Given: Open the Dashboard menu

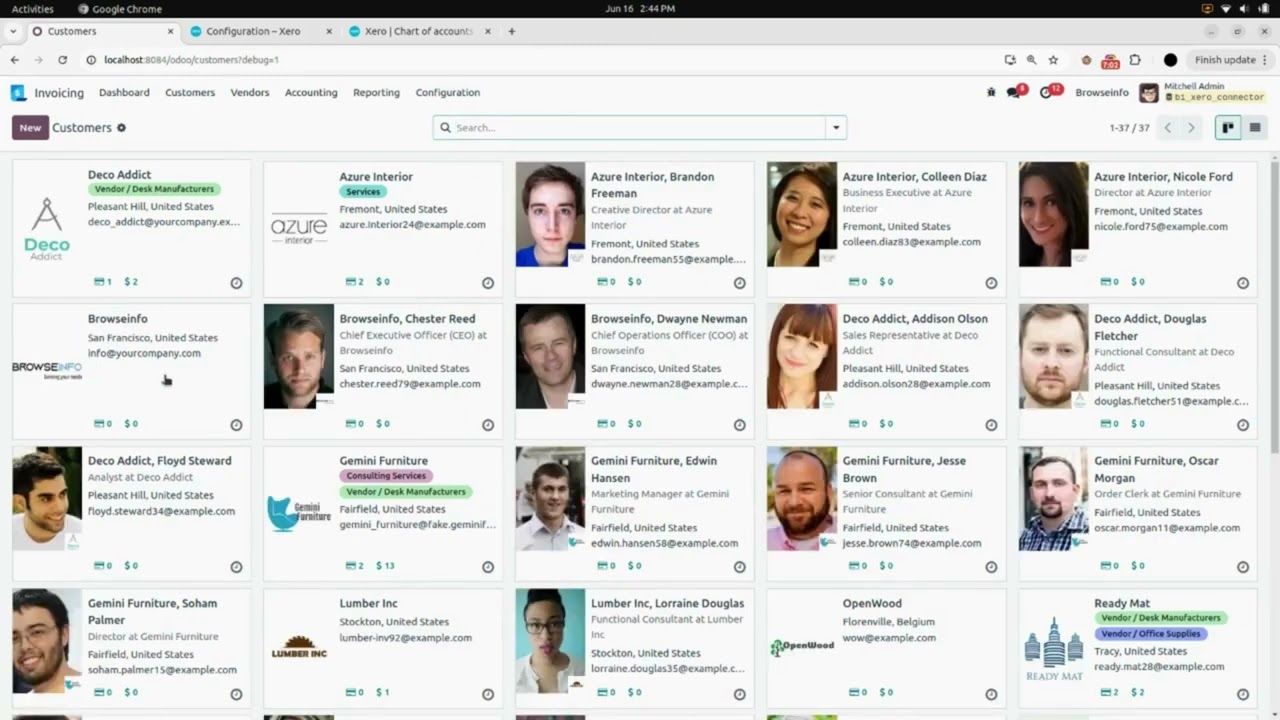Looking at the screenshot, I should (124, 92).
